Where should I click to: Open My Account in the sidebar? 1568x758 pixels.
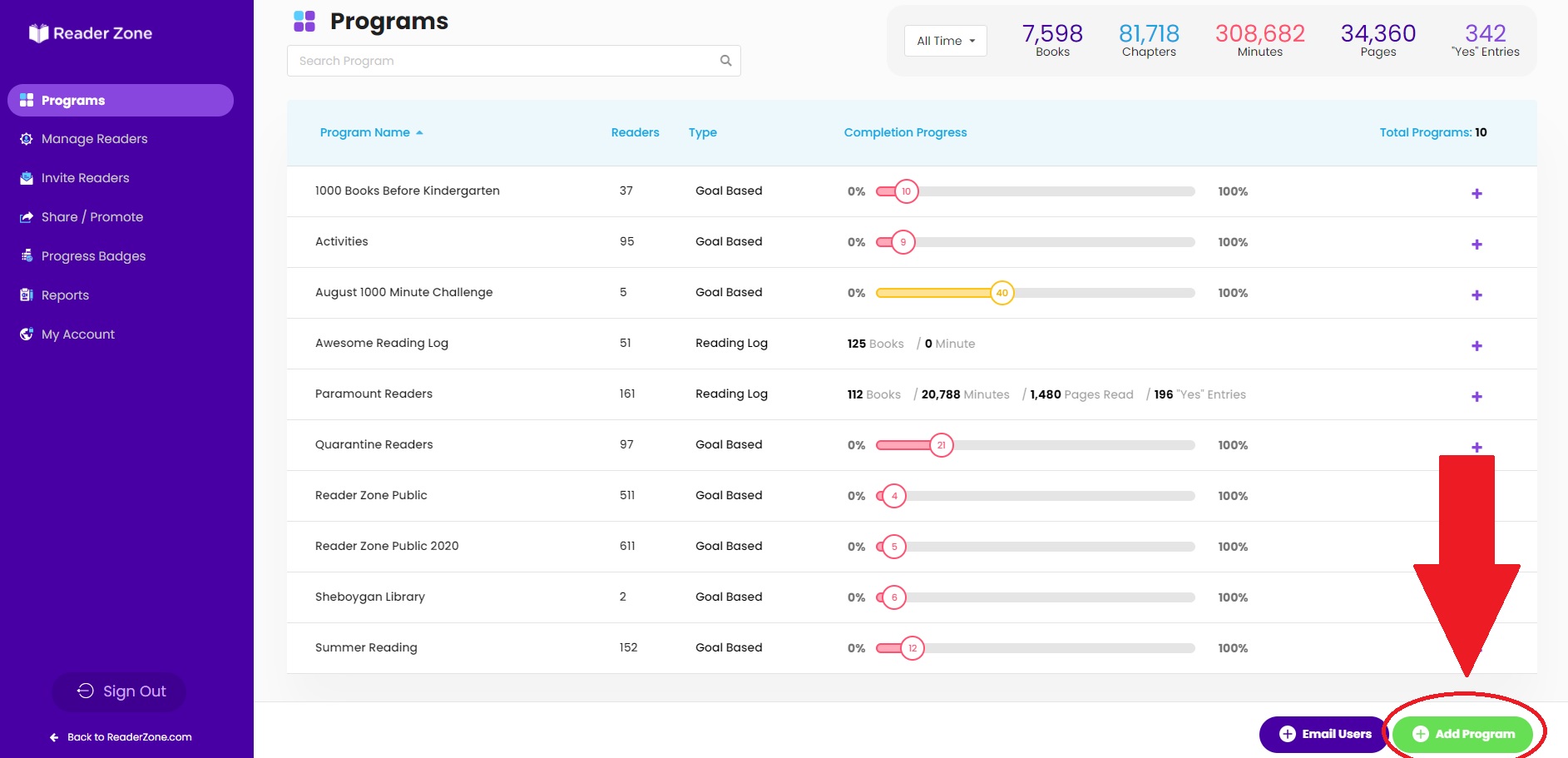click(78, 334)
